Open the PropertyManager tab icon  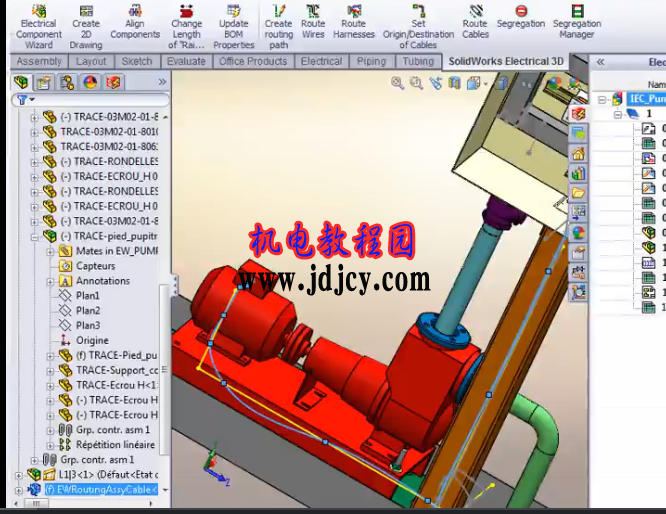(x=43, y=82)
